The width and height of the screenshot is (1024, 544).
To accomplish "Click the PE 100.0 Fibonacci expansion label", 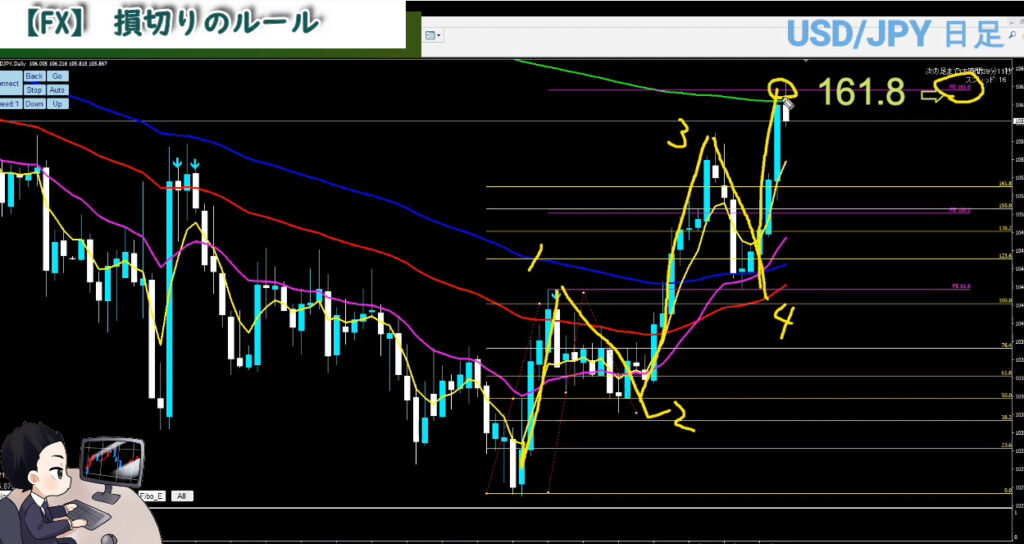I will [x=961, y=211].
